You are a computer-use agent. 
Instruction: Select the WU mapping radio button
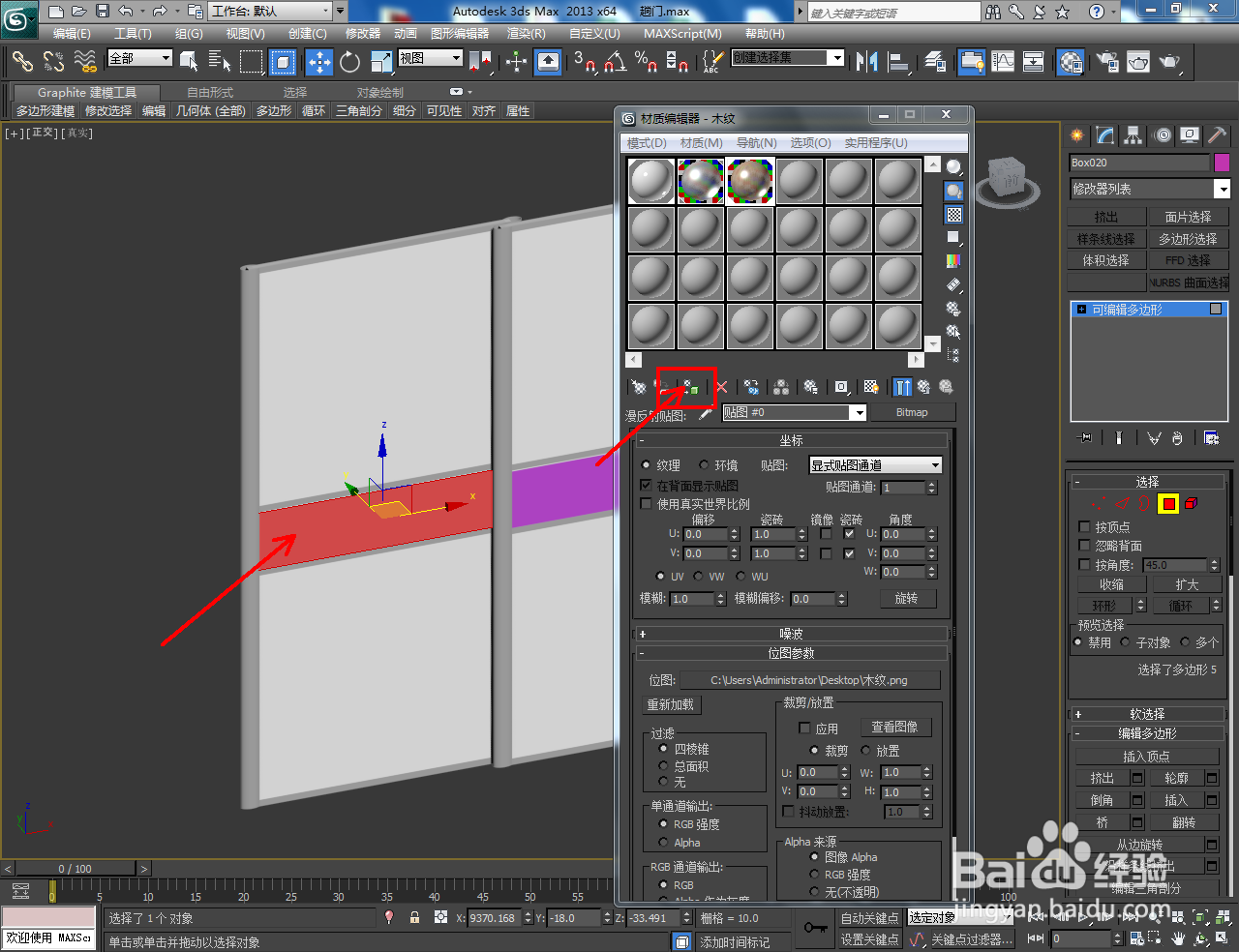740,577
